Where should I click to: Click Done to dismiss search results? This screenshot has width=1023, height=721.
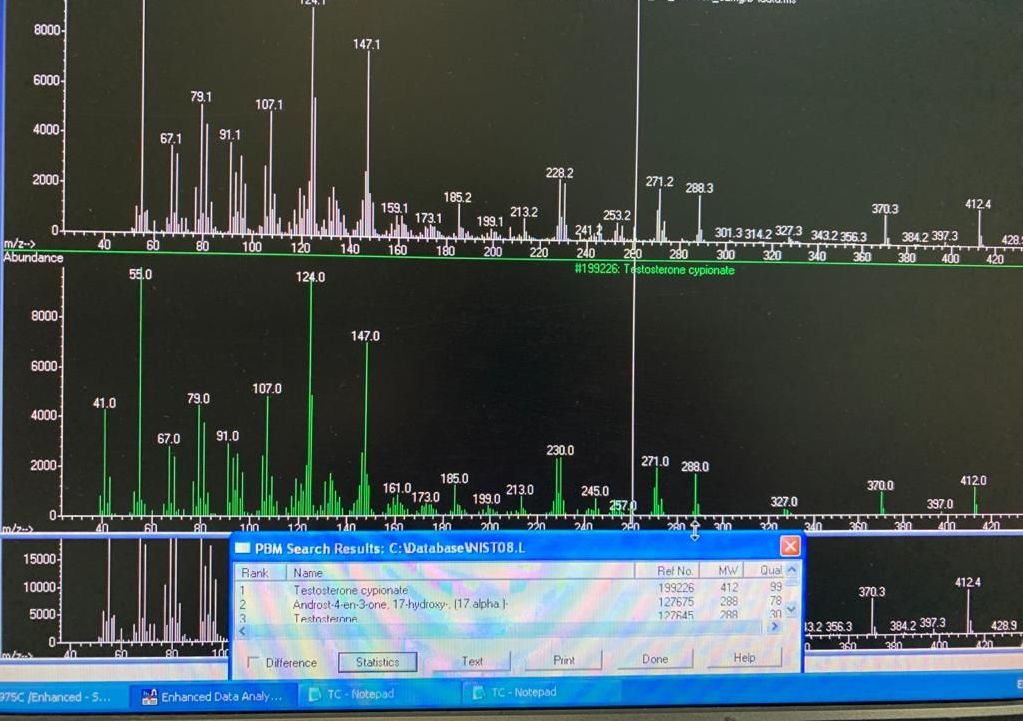tap(655, 659)
